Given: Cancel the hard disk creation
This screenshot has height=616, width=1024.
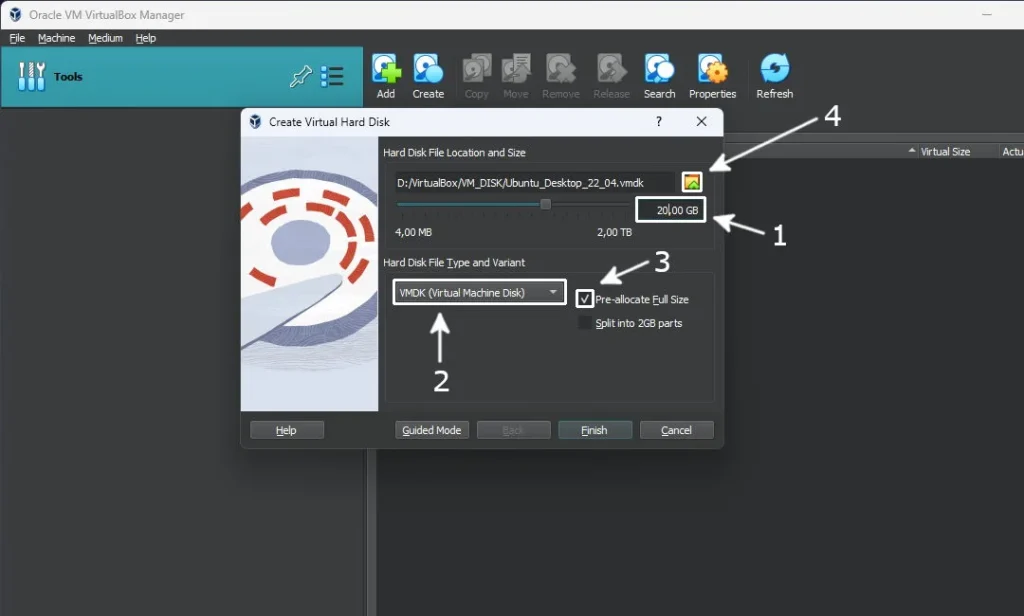Looking at the screenshot, I should pyautogui.click(x=677, y=430).
